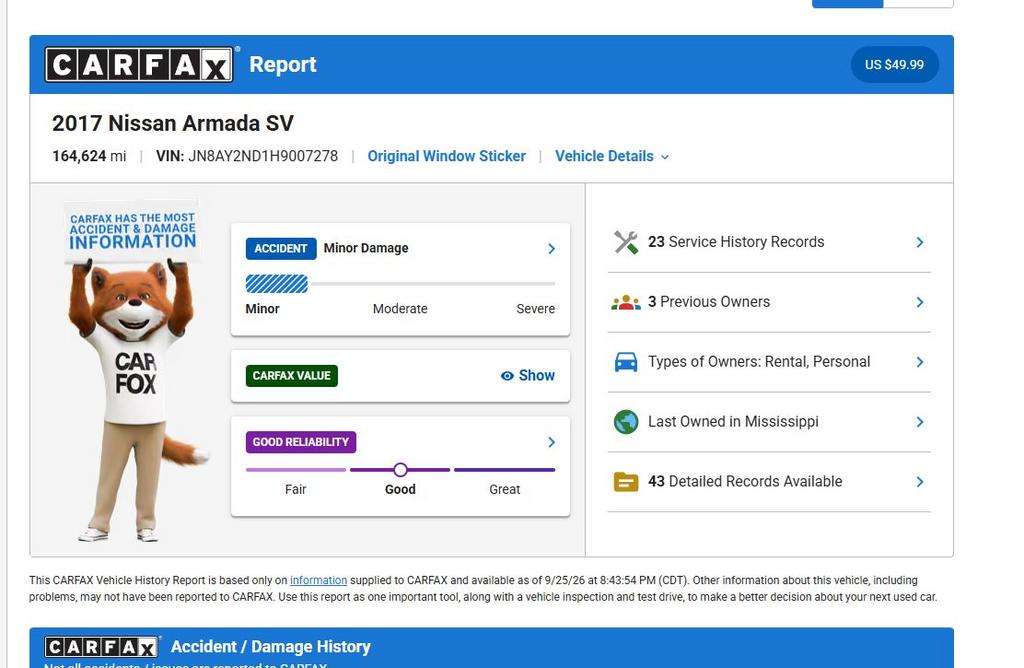Click the accident severity damage bar
This screenshot has width=1024, height=668.
pyautogui.click(x=400, y=284)
